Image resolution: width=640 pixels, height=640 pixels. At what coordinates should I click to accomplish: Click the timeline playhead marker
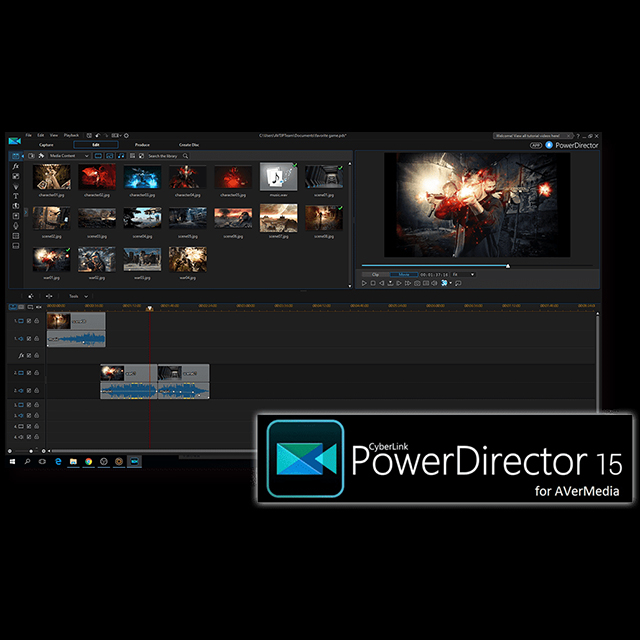150,308
